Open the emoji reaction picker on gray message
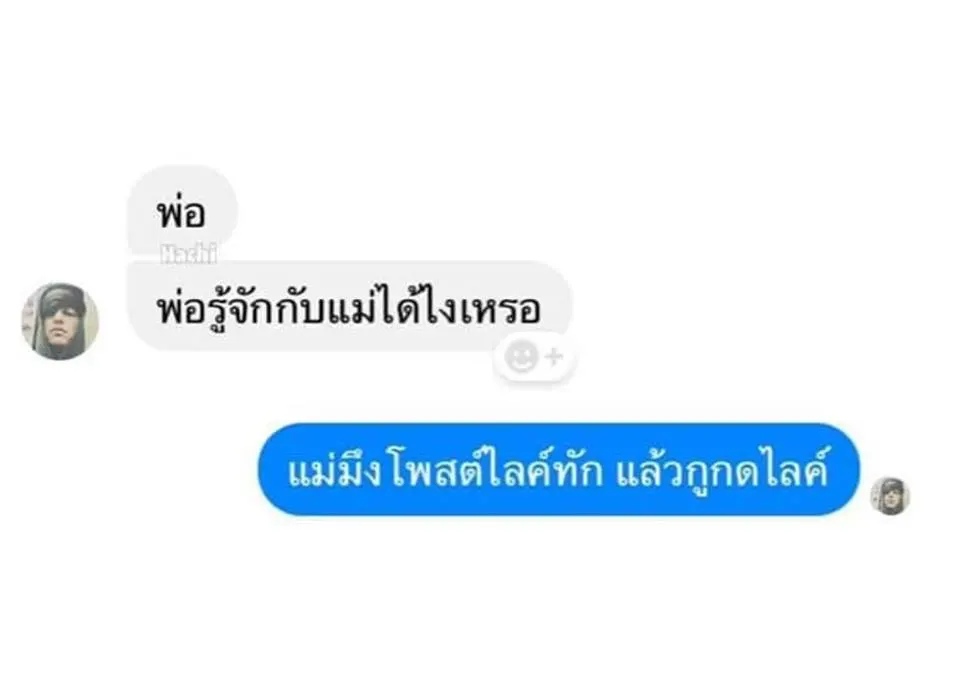960x685 pixels. click(x=535, y=357)
